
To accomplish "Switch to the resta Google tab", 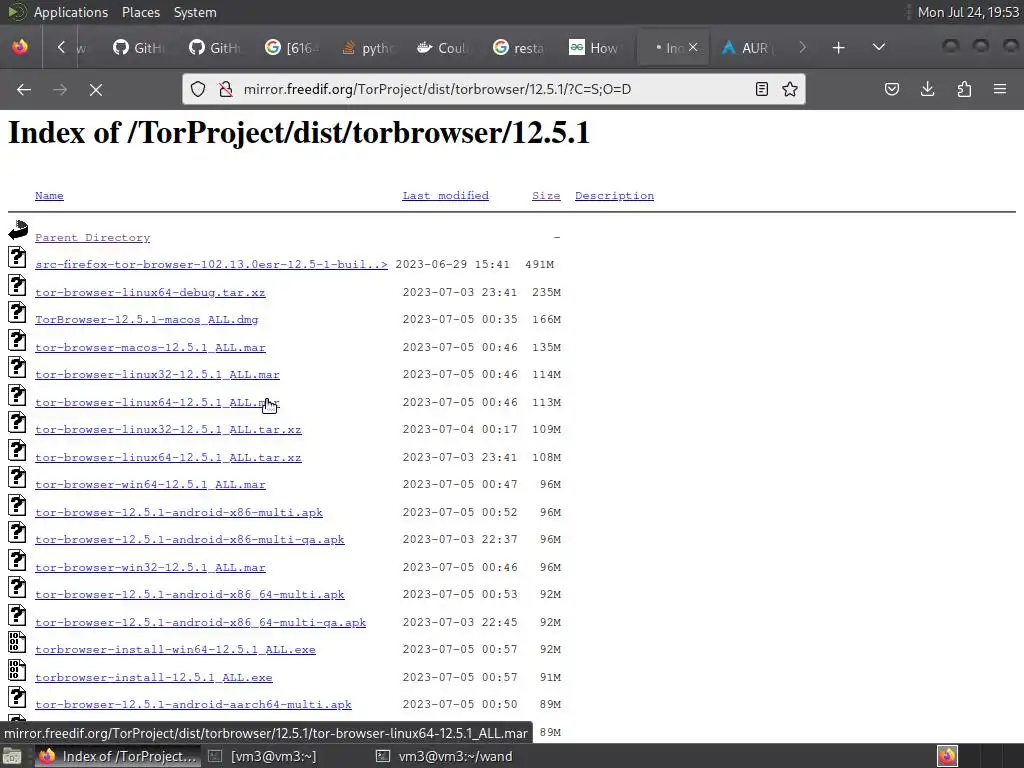I will click(519, 48).
